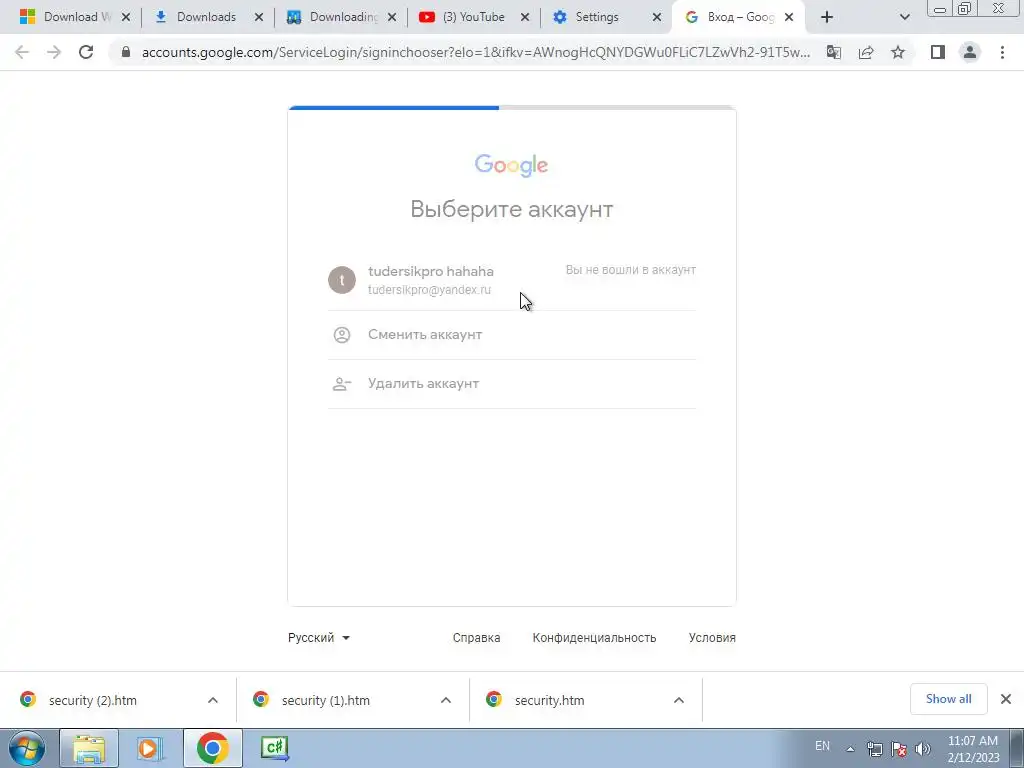Viewport: 1024px width, 768px height.
Task: Open the downloaded security.htm file
Action: click(549, 700)
